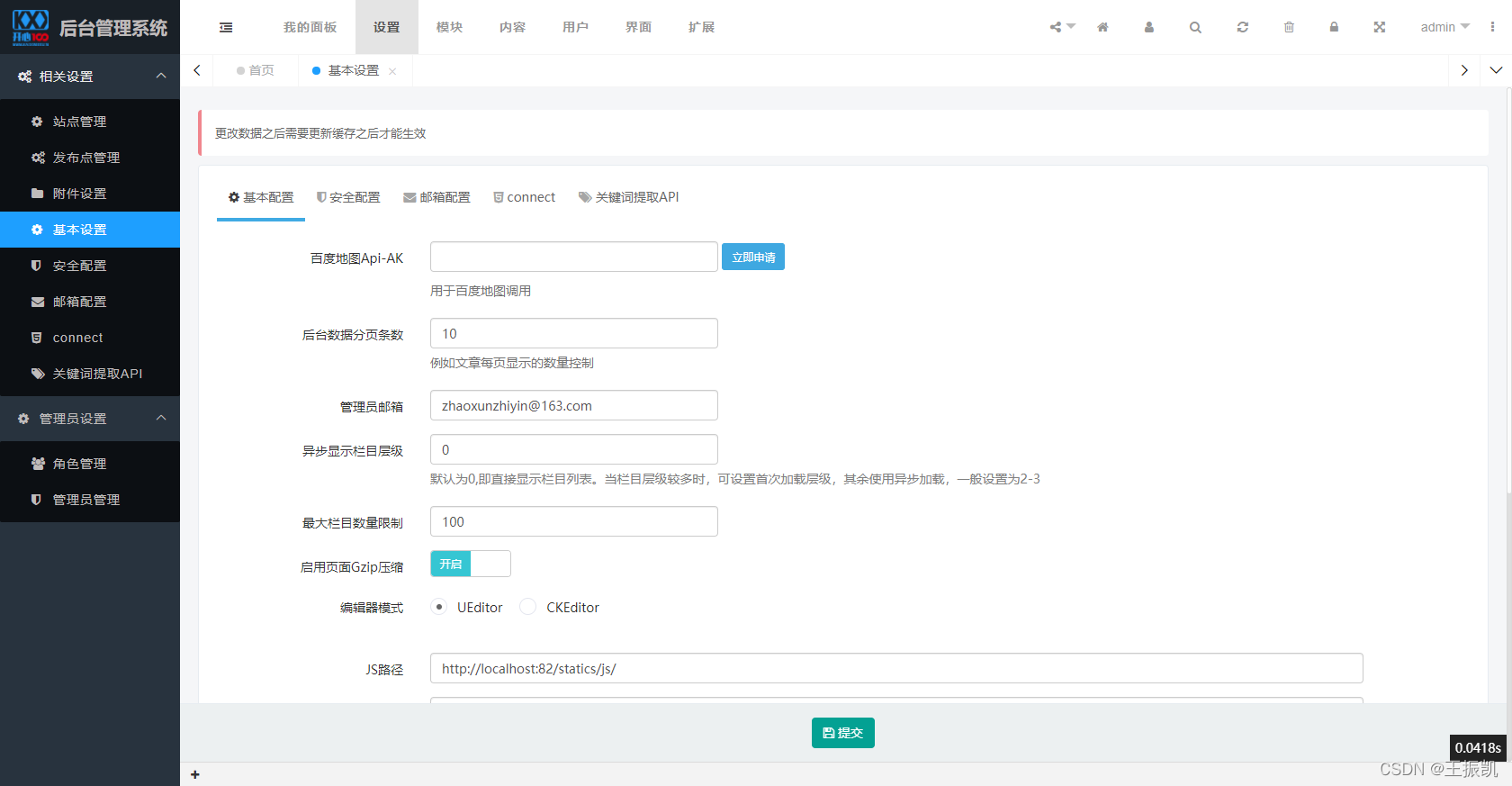Close the 基本设置 page tab
Image resolution: width=1512 pixels, height=786 pixels.
tap(392, 71)
